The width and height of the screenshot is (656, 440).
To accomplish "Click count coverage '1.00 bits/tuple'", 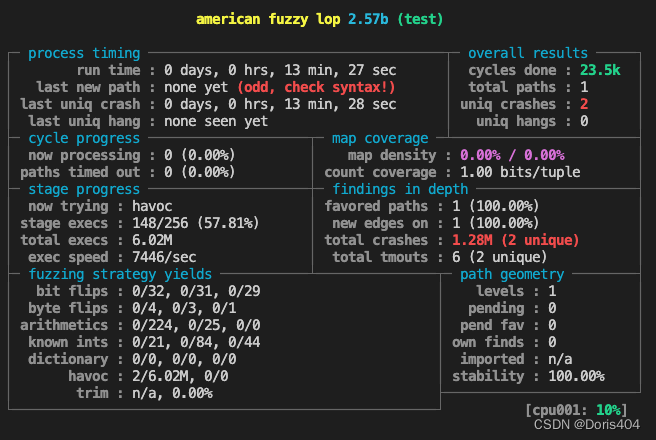I will [x=520, y=172].
